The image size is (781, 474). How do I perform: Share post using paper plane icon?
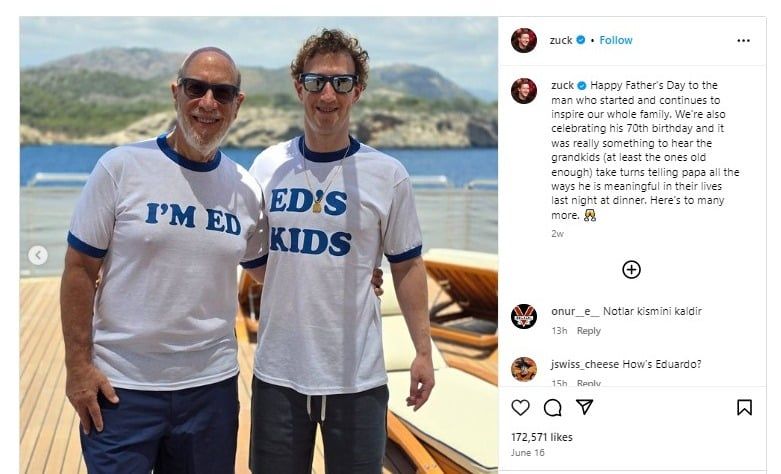584,407
